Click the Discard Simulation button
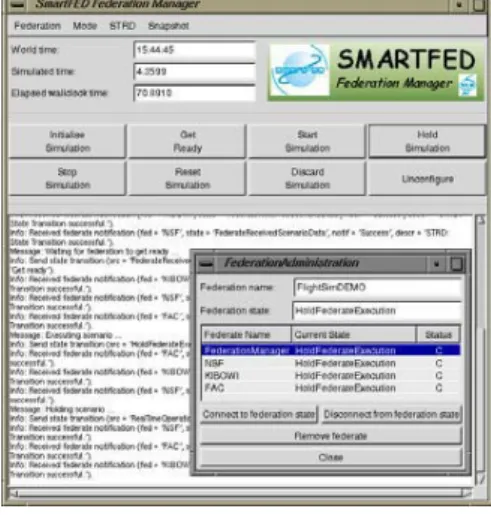The height and width of the screenshot is (515, 491). (307, 178)
